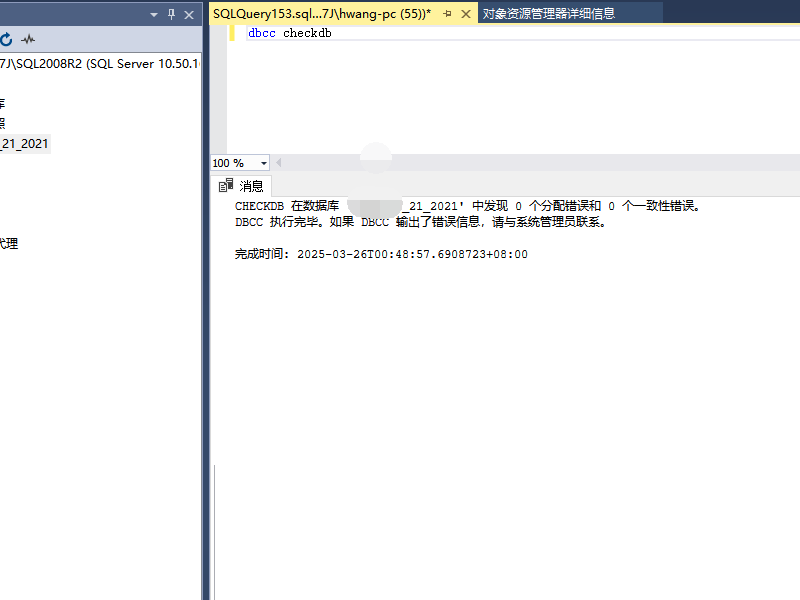
Task: Click the DBCC 执行完毕 message line
Action: click(x=421, y=222)
